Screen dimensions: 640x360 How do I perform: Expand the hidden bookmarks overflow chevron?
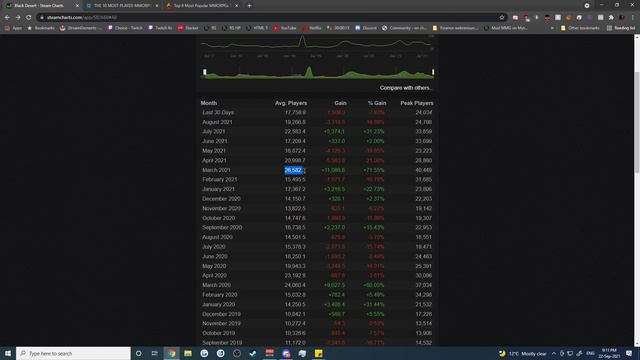pyautogui.click(x=552, y=28)
